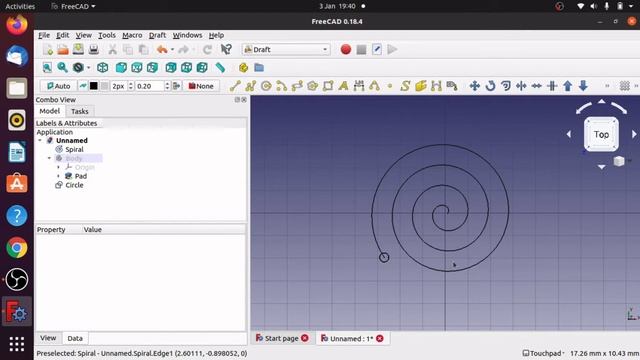Set bottom view from view toolbar
This screenshot has height=360, width=640.
pos(187,68)
